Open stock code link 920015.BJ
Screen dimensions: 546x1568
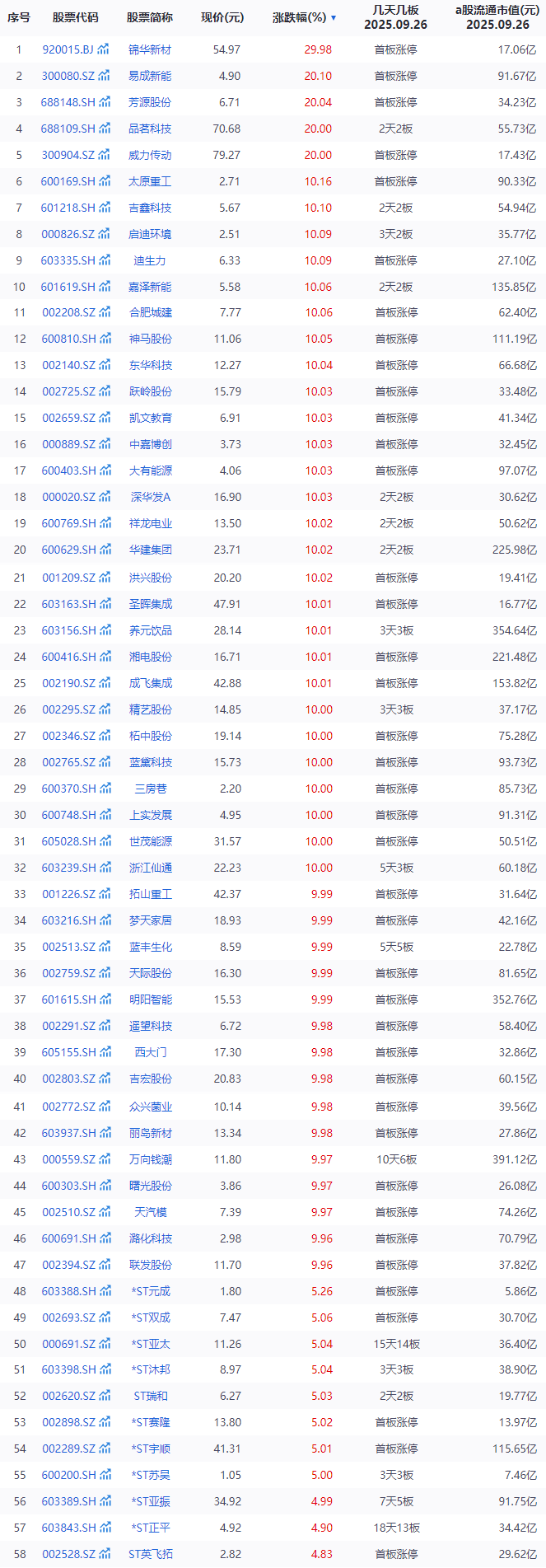(68, 49)
